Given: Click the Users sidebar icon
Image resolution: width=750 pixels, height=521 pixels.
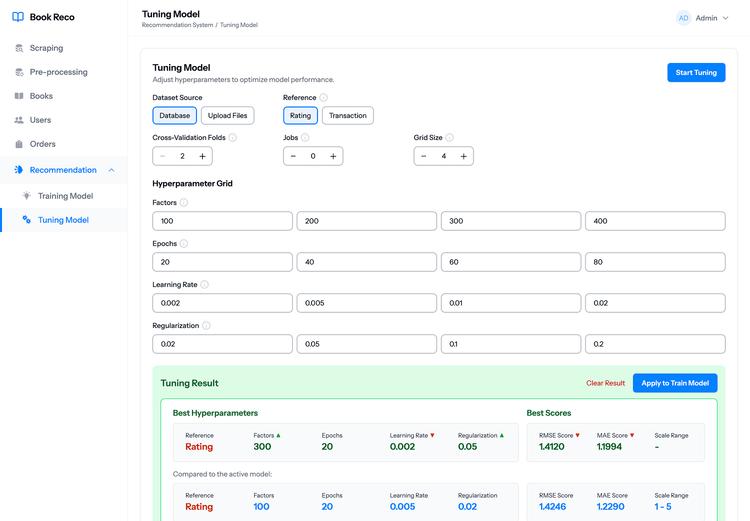Looking at the screenshot, I should 19,120.
